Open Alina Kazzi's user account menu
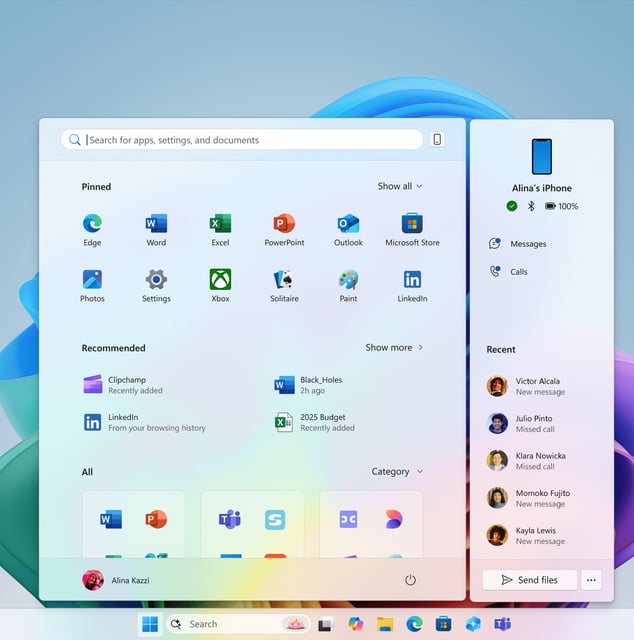 click(116, 580)
